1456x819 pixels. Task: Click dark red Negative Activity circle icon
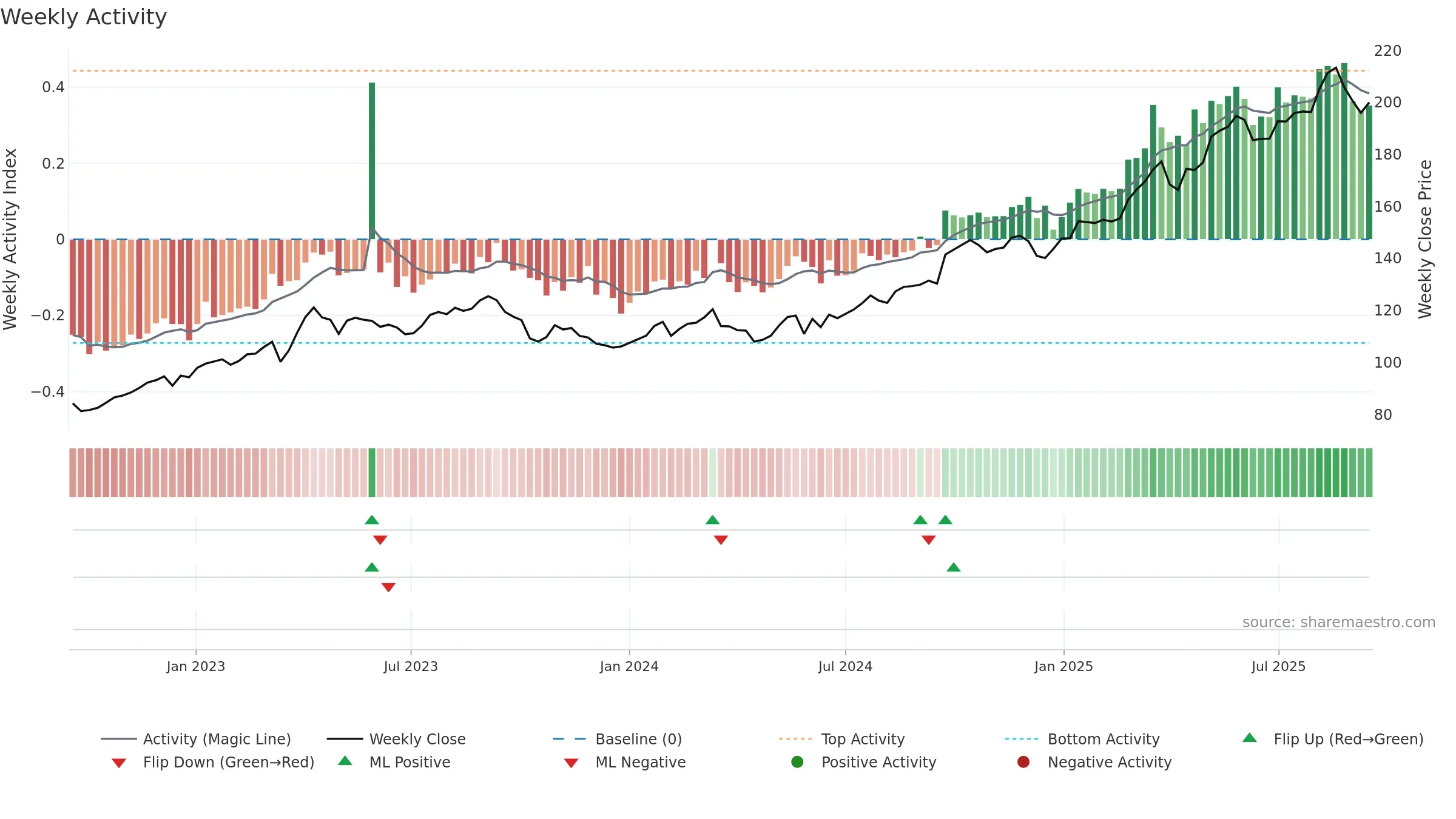coord(1023,761)
